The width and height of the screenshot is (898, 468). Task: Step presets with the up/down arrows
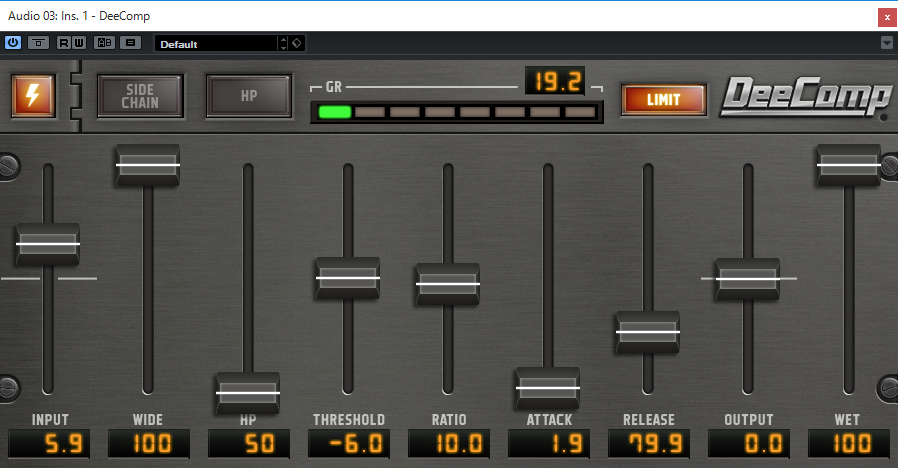283,44
